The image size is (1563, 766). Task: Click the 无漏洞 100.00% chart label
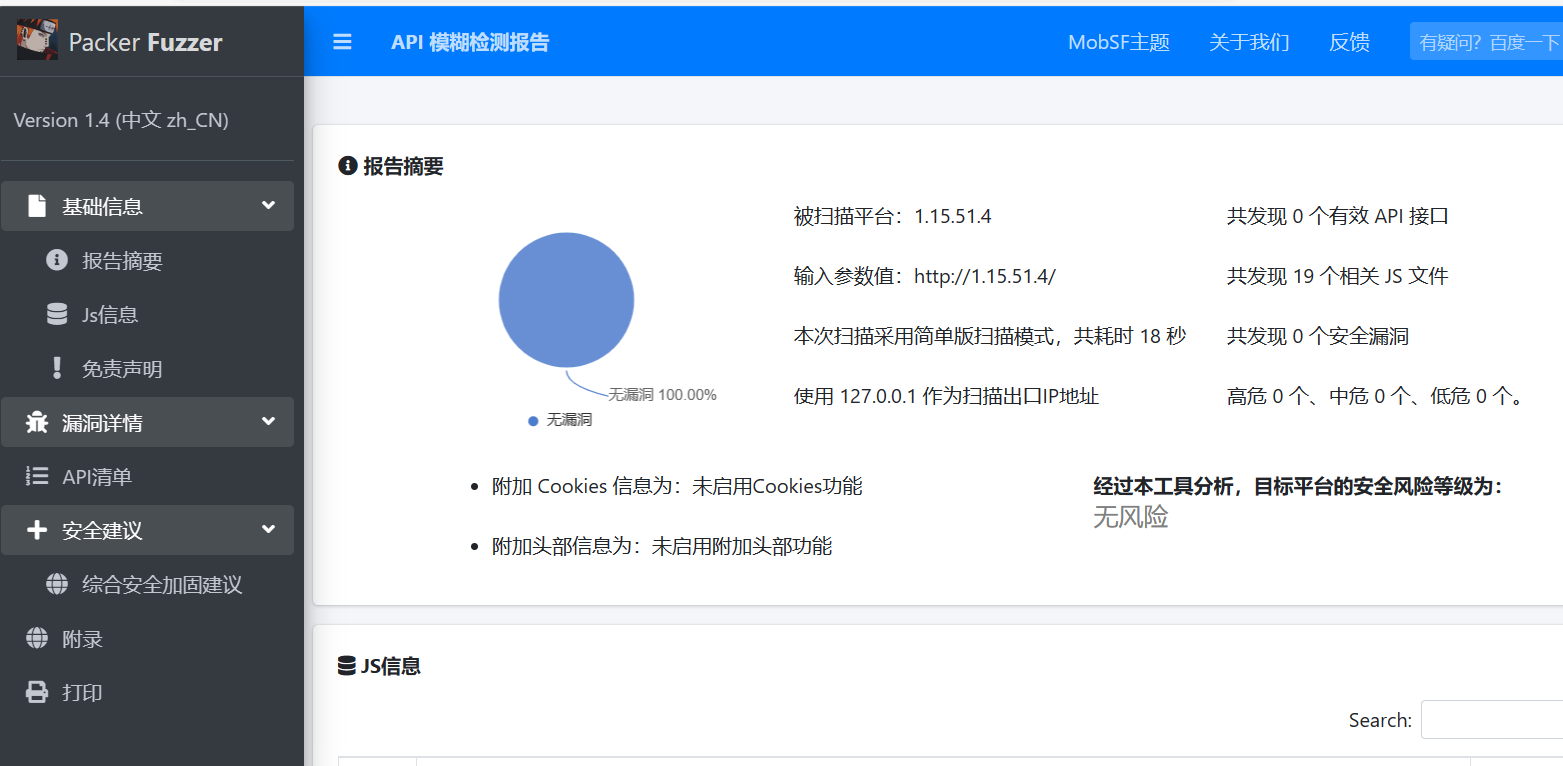point(663,395)
